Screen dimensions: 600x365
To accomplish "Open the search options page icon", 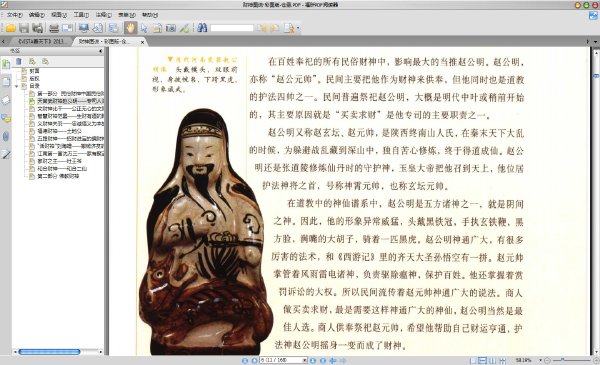I will (289, 28).
